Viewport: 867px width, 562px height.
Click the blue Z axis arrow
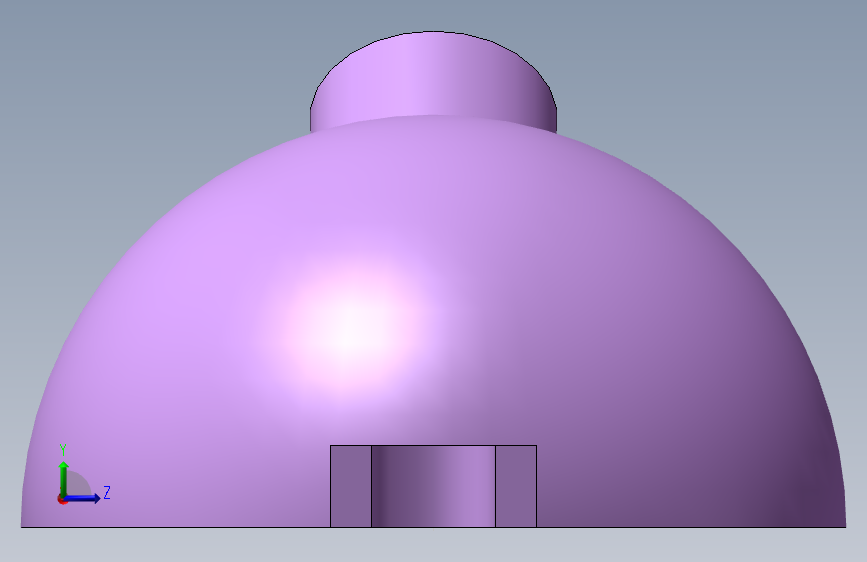82,498
